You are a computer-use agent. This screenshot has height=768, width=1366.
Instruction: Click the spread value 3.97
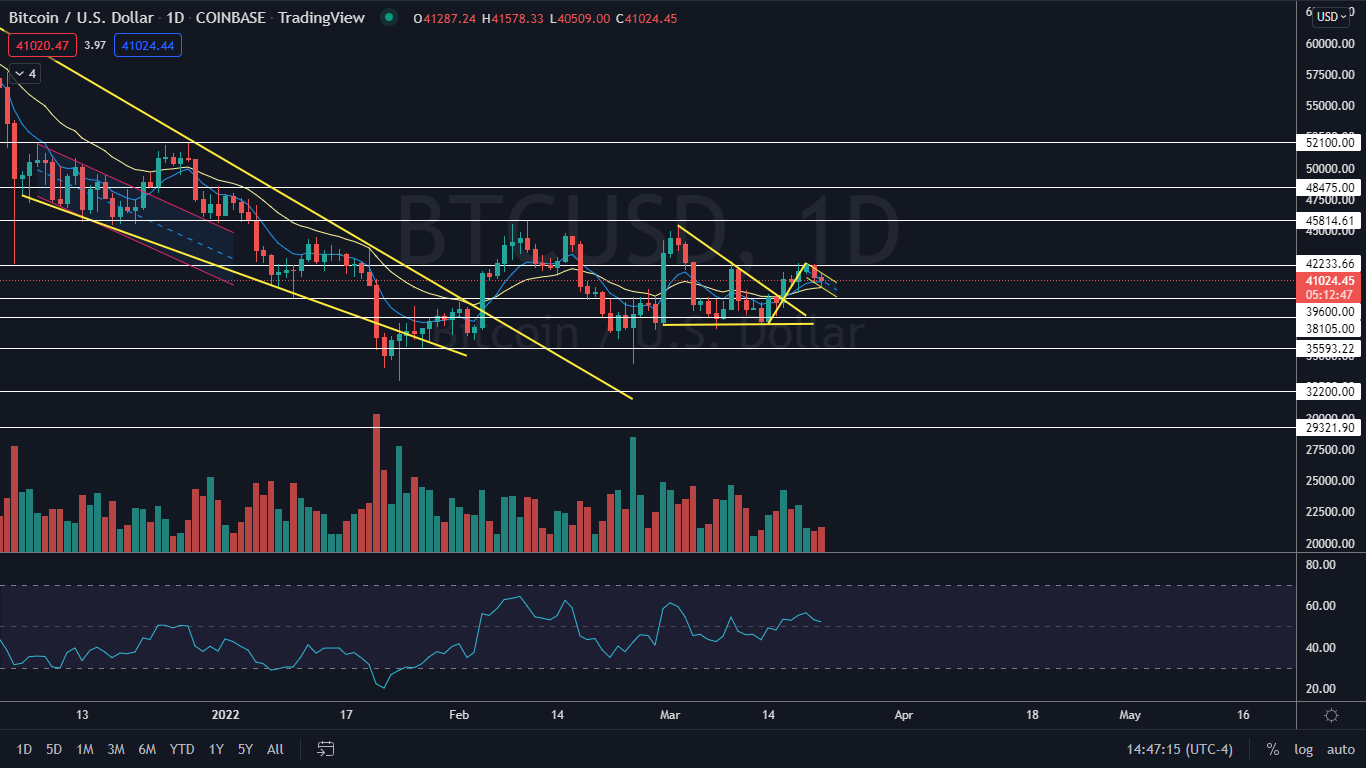click(94, 45)
